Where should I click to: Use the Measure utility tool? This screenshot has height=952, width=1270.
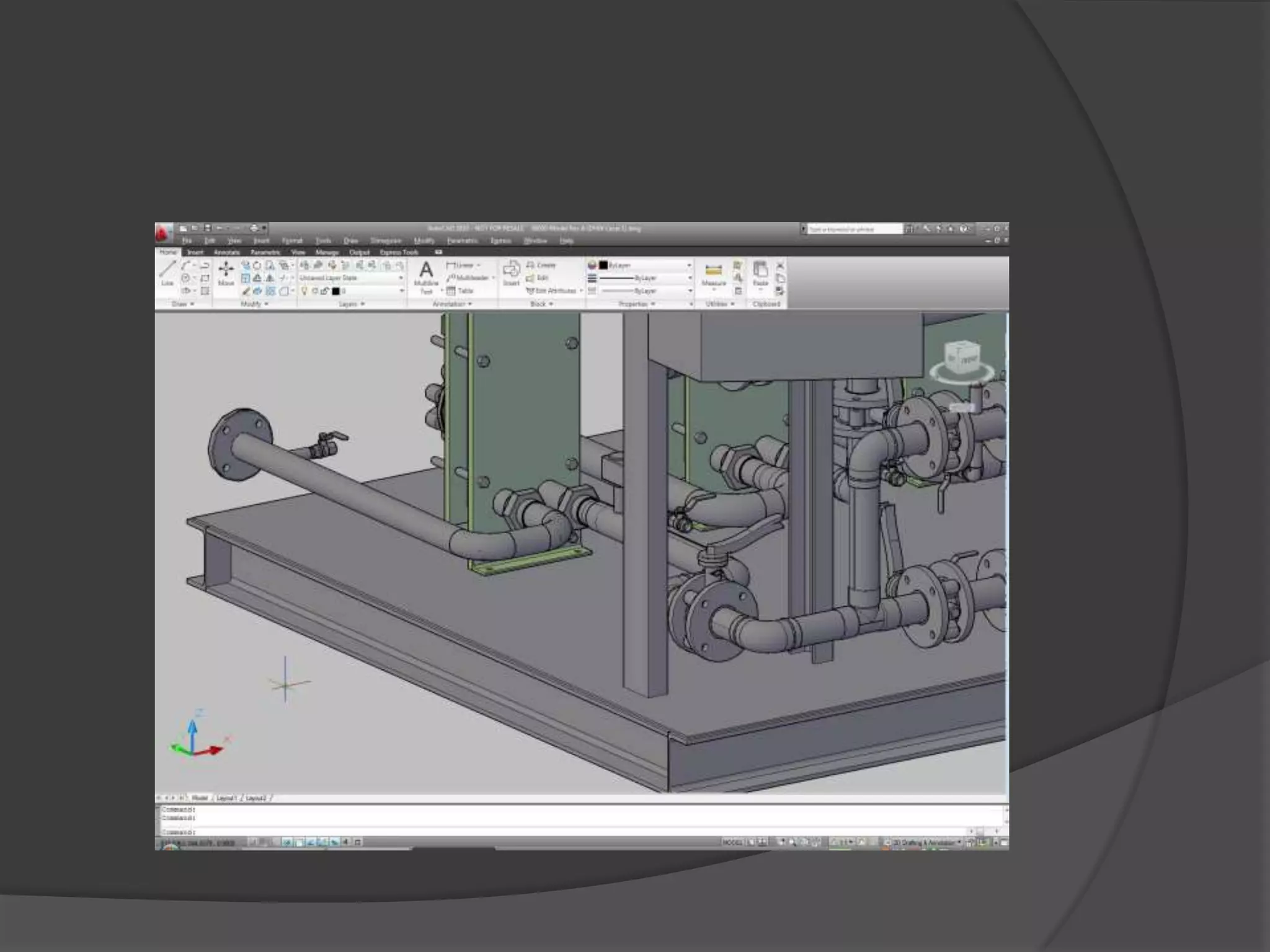click(713, 273)
